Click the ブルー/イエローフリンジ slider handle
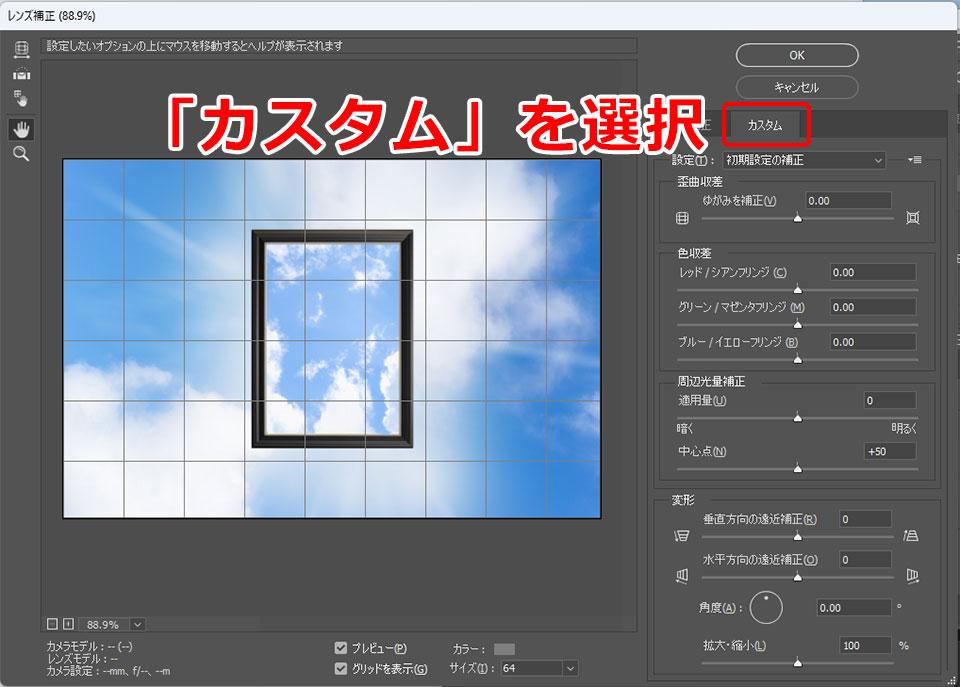Image resolution: width=960 pixels, height=687 pixels. click(798, 359)
